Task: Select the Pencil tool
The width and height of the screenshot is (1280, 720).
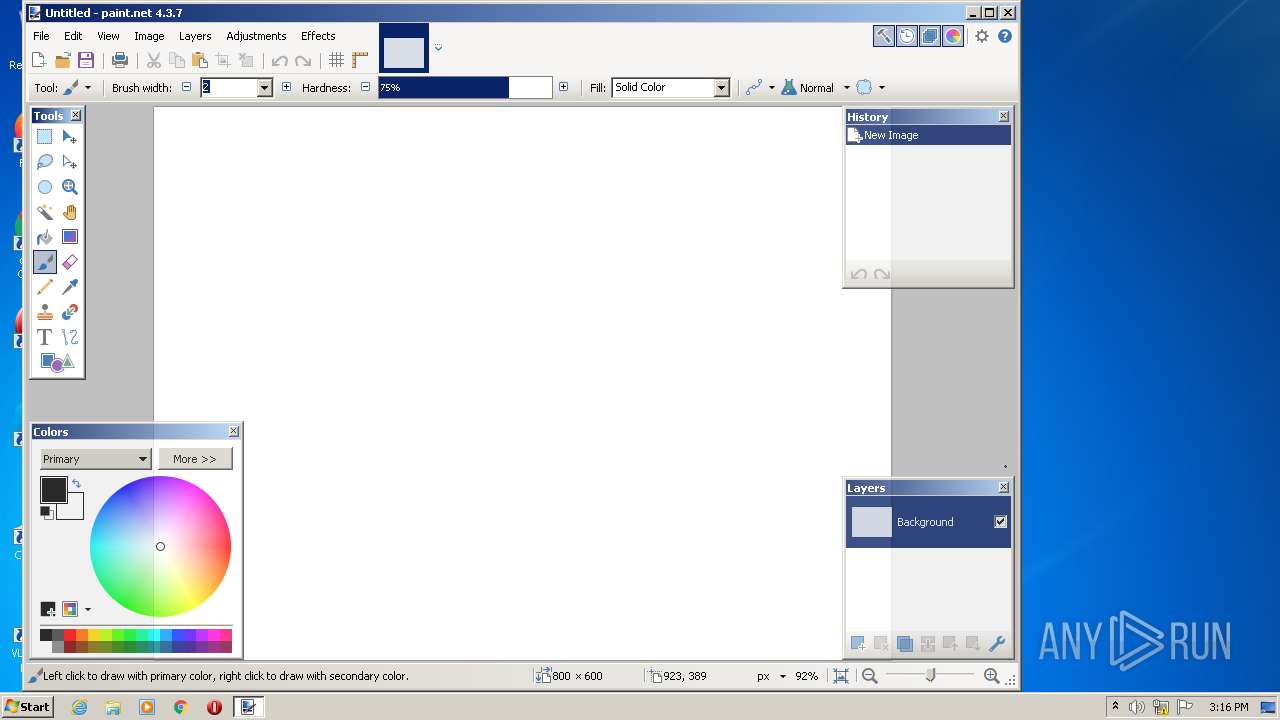Action: [45, 287]
